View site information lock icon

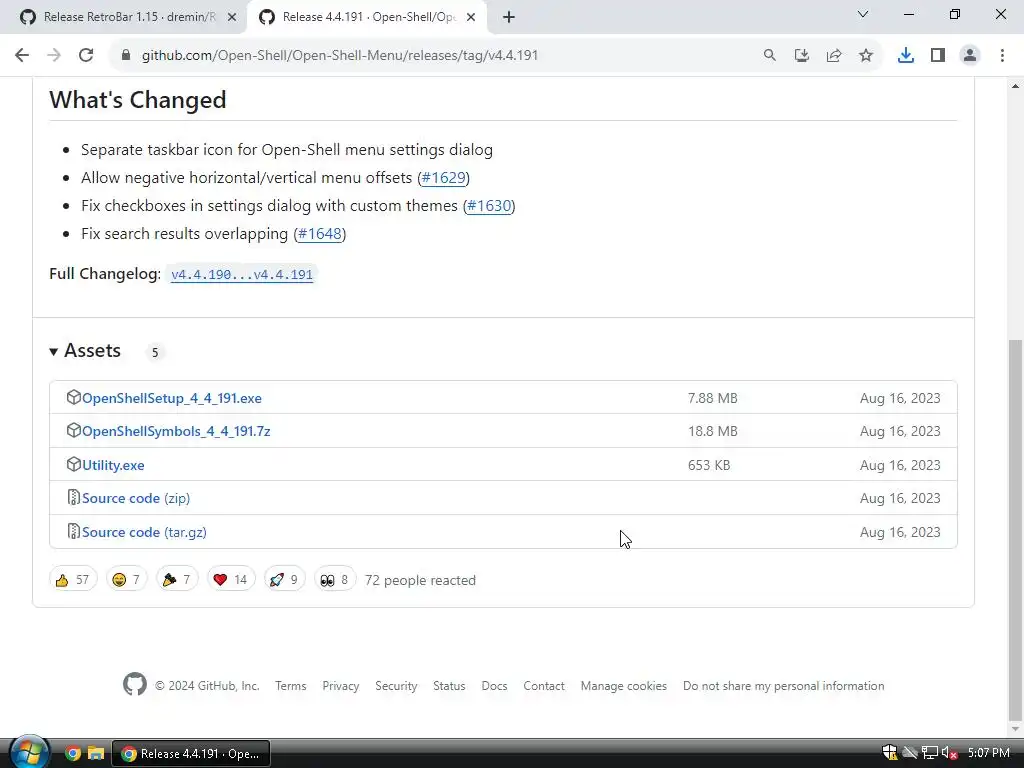125,56
